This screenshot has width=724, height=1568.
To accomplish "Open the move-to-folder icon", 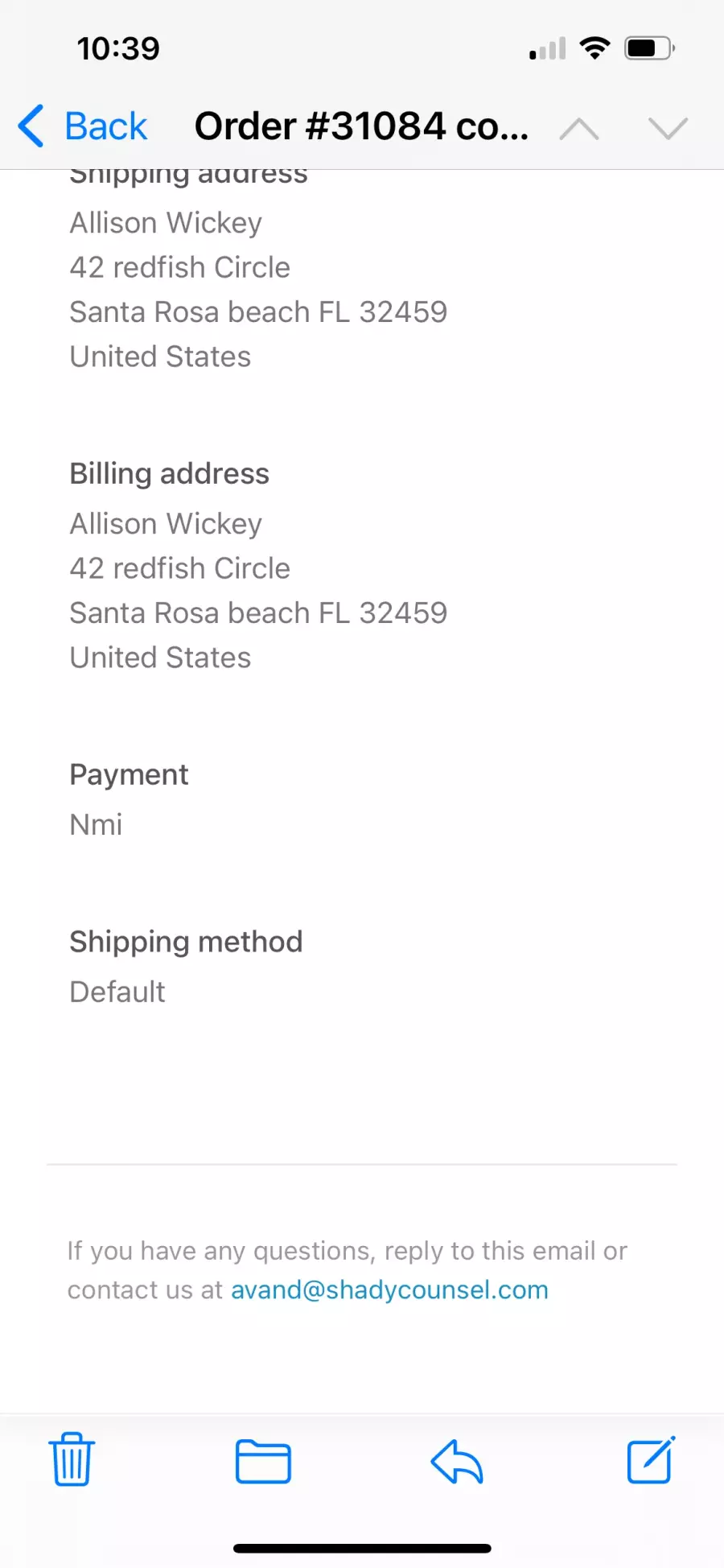I will tap(263, 1460).
